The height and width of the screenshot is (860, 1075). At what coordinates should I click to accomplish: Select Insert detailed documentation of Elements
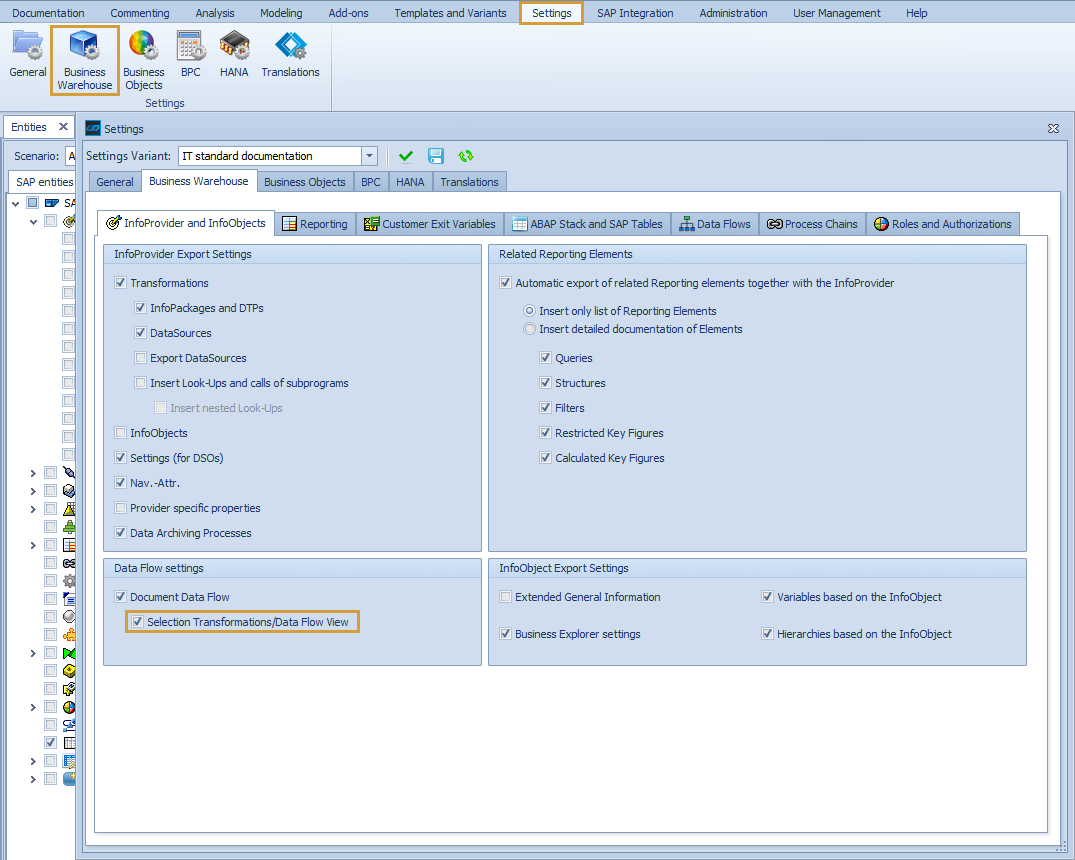[x=530, y=329]
